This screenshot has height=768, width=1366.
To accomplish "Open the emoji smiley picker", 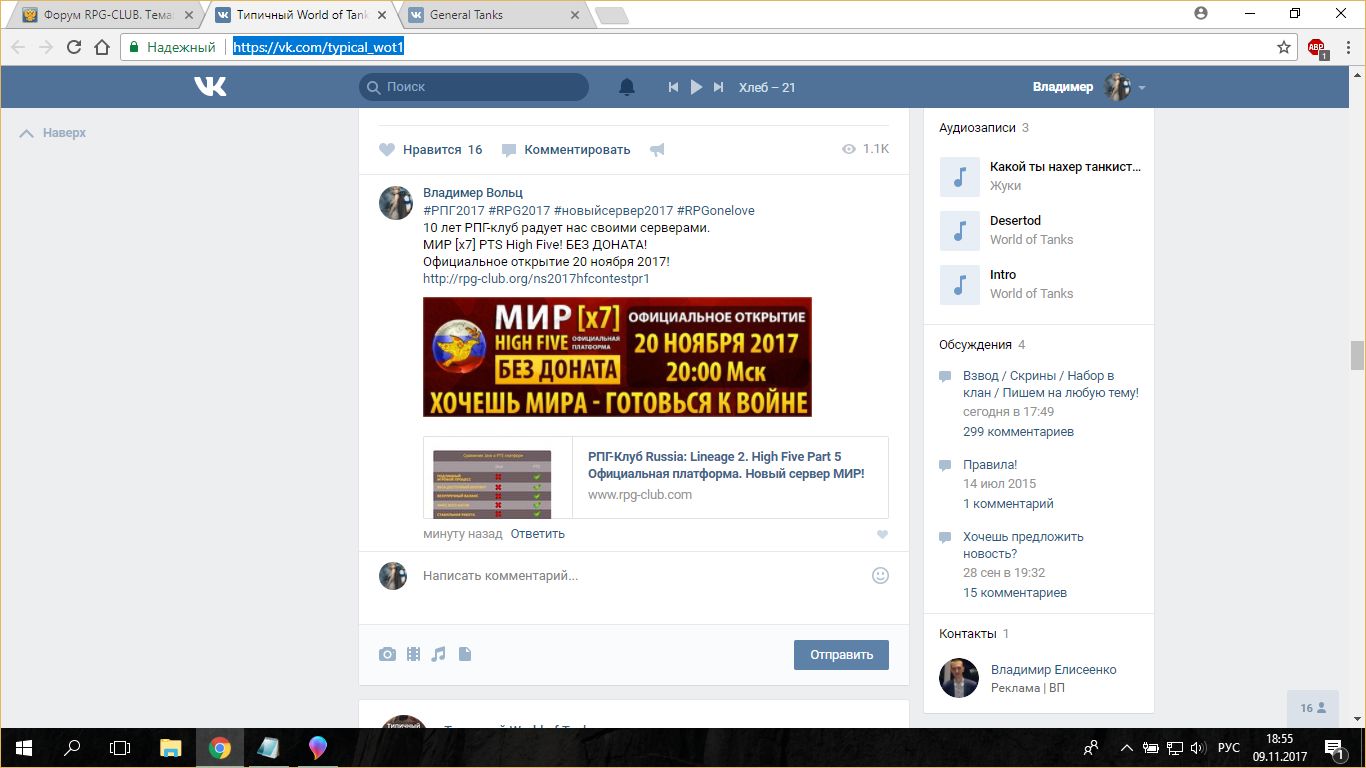I will pyautogui.click(x=880, y=575).
